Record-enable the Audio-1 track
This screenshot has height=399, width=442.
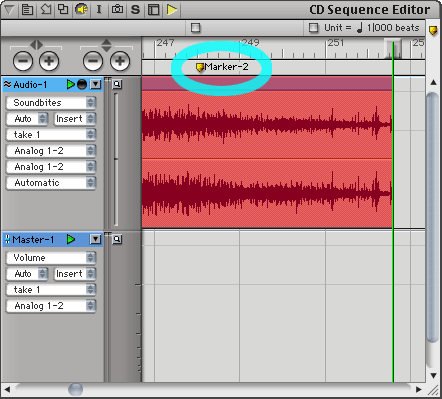pyautogui.click(x=82, y=85)
